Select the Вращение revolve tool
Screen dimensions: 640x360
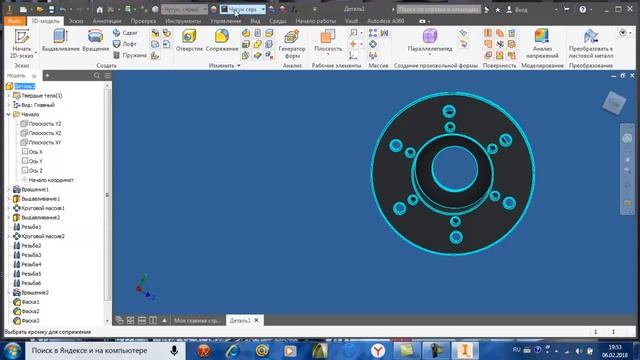[x=96, y=40]
